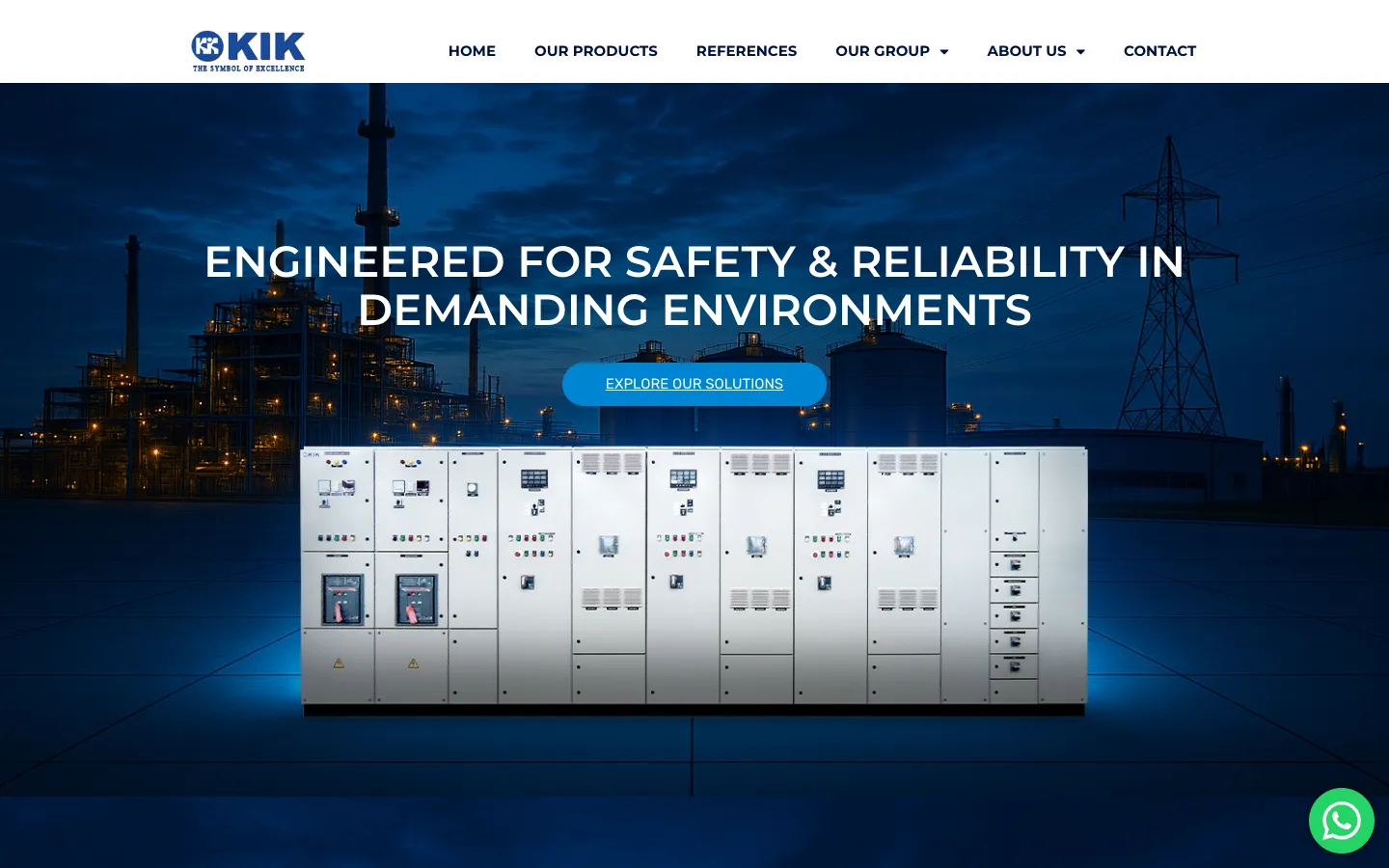Expand the ABOUT US dropdown arrow
1389x868 pixels.
pos(1080,52)
